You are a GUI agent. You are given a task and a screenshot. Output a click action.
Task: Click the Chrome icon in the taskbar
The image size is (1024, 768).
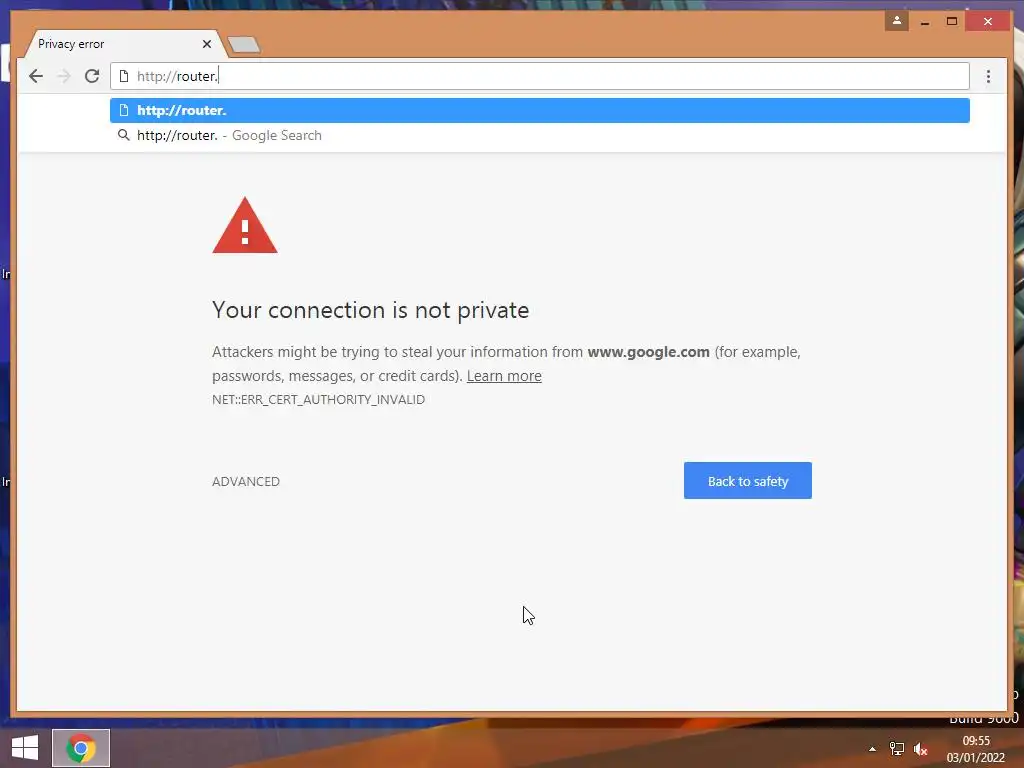tap(81, 748)
